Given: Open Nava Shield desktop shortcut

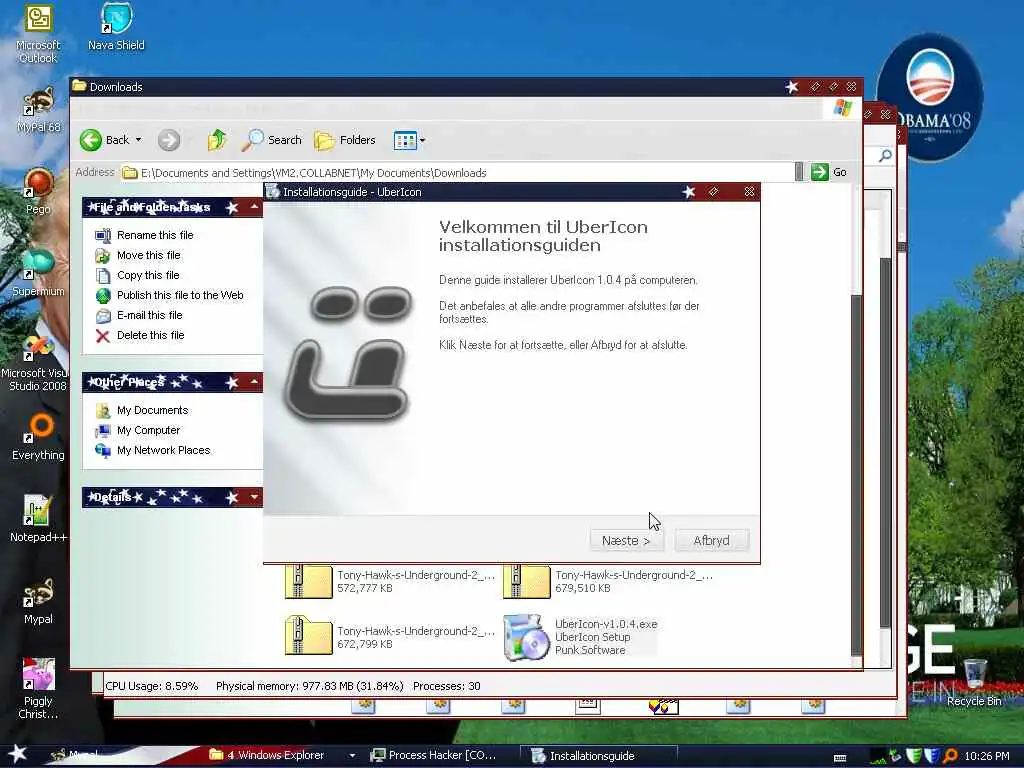Looking at the screenshot, I should (116, 27).
